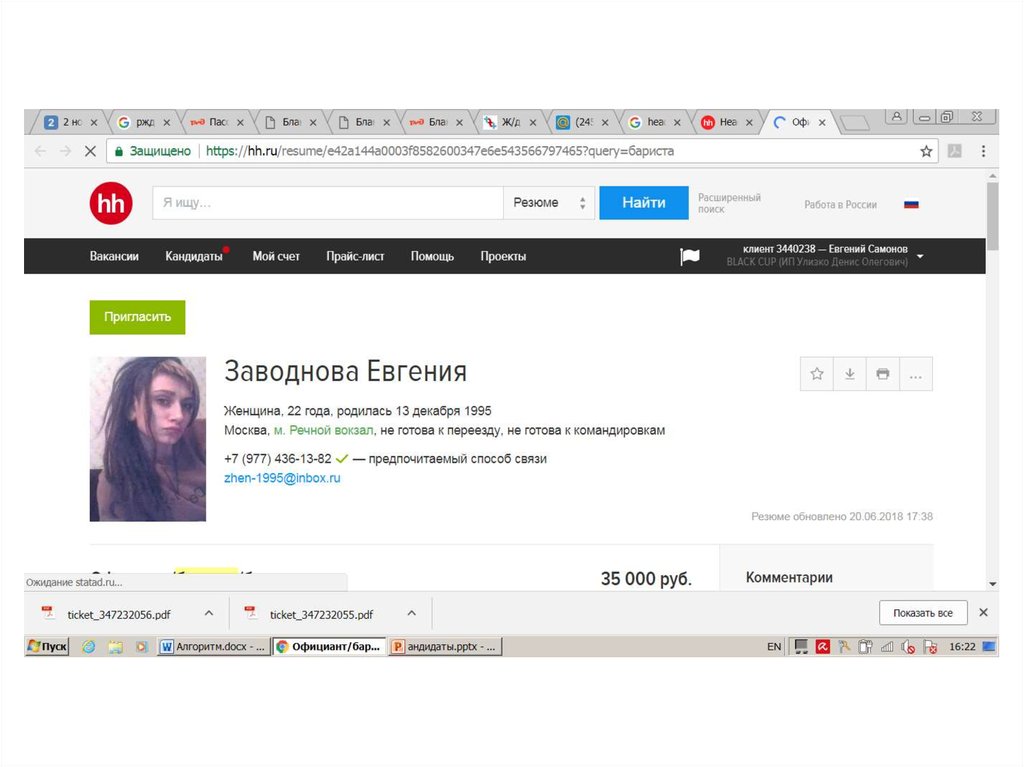The height and width of the screenshot is (767, 1024).
Task: Click the hh logo icon
Action: coord(110,204)
